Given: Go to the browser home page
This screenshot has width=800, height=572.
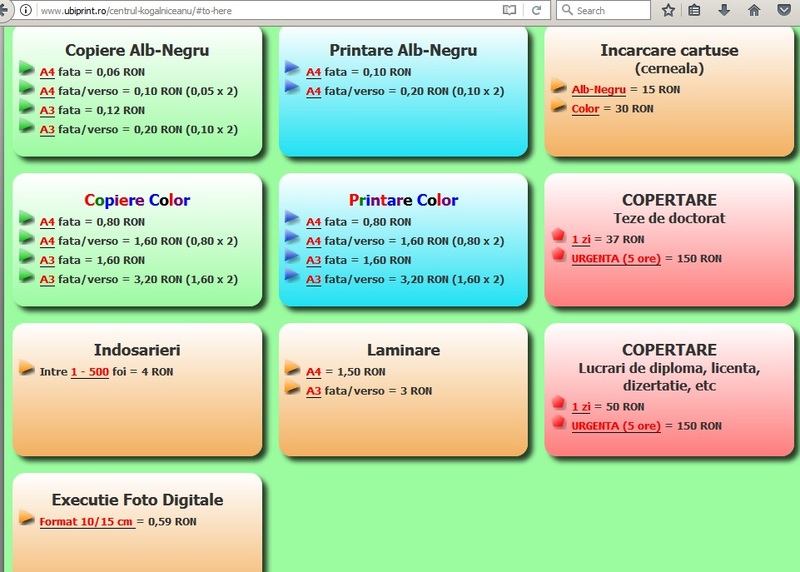Looking at the screenshot, I should [x=754, y=10].
